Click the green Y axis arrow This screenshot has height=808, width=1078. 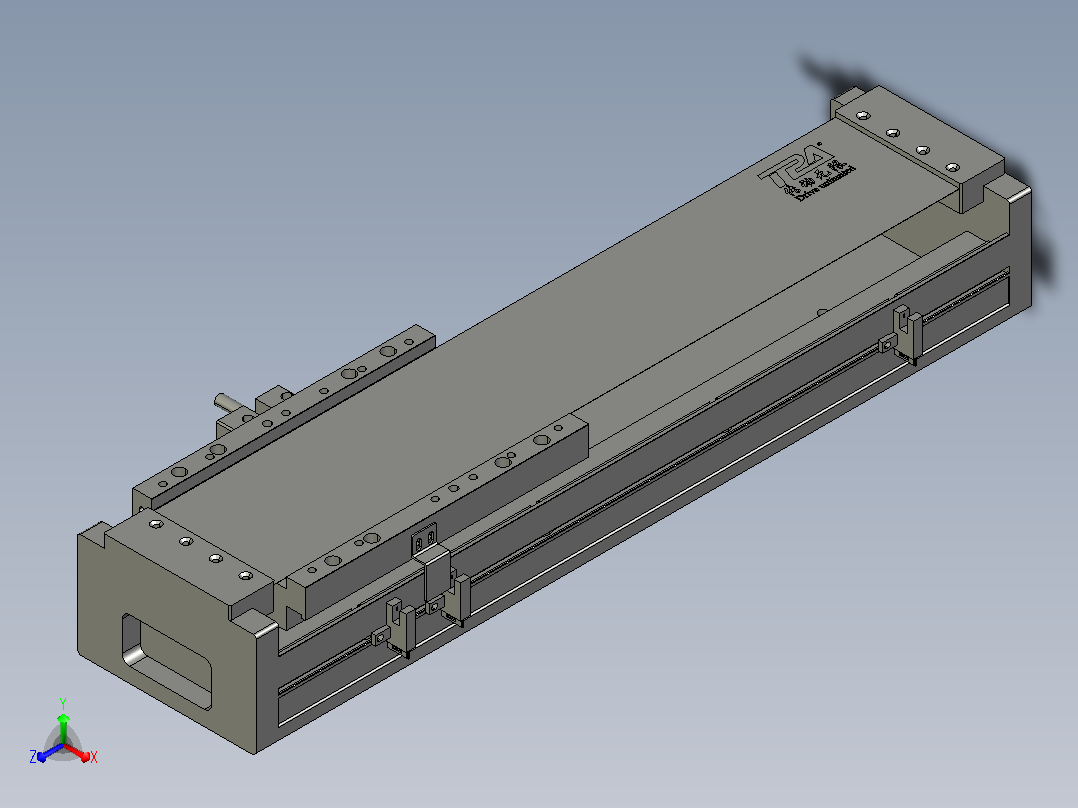(63, 728)
